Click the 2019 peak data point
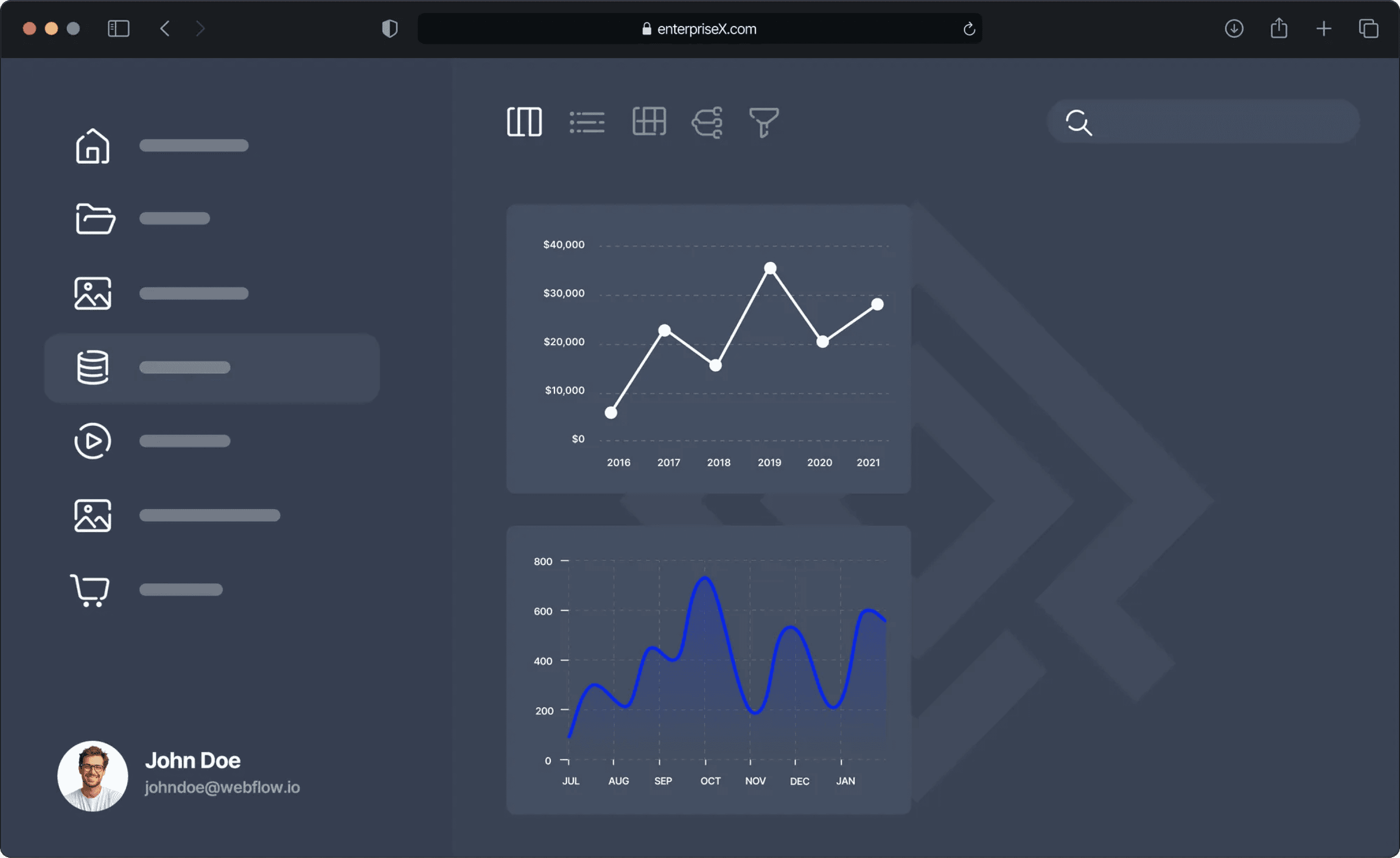Screen dimensions: 1400x858 click(x=770, y=268)
